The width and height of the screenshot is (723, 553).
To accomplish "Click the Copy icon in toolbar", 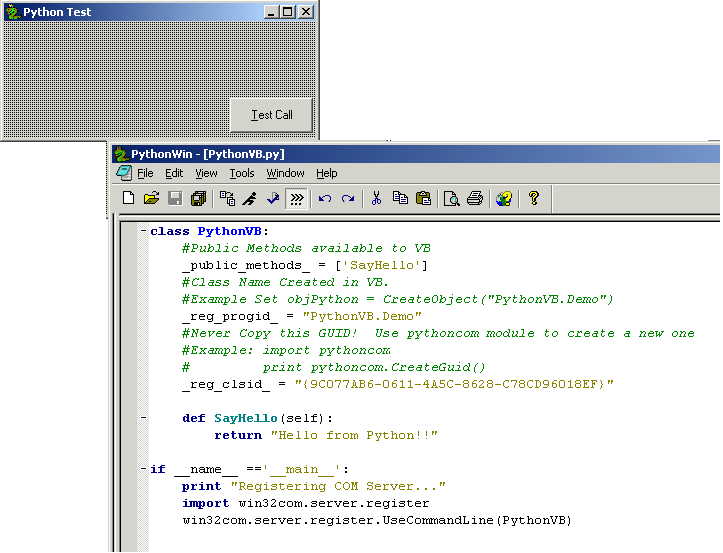I will [x=400, y=198].
